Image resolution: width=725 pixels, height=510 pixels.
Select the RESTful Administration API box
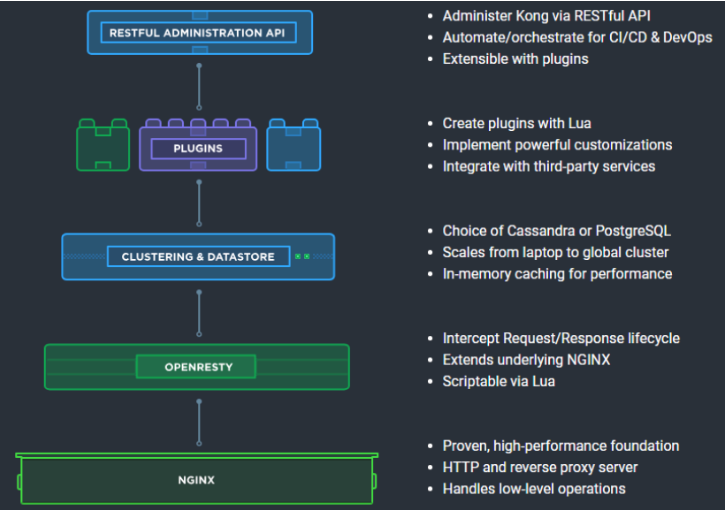pos(199,33)
